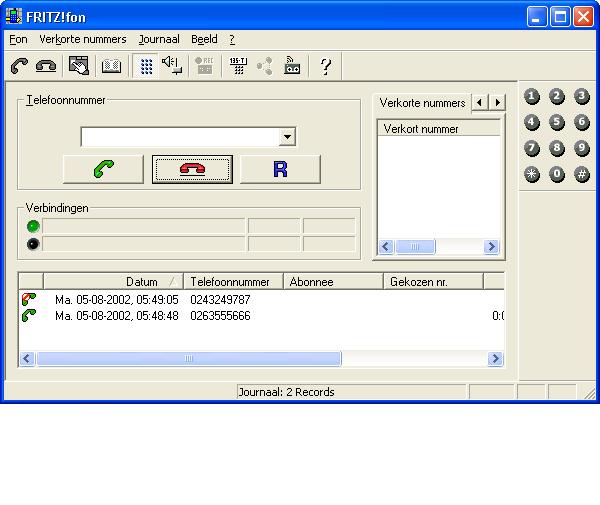Click the Gekozen nr. column header
This screenshot has width=600, height=505.
tap(434, 282)
